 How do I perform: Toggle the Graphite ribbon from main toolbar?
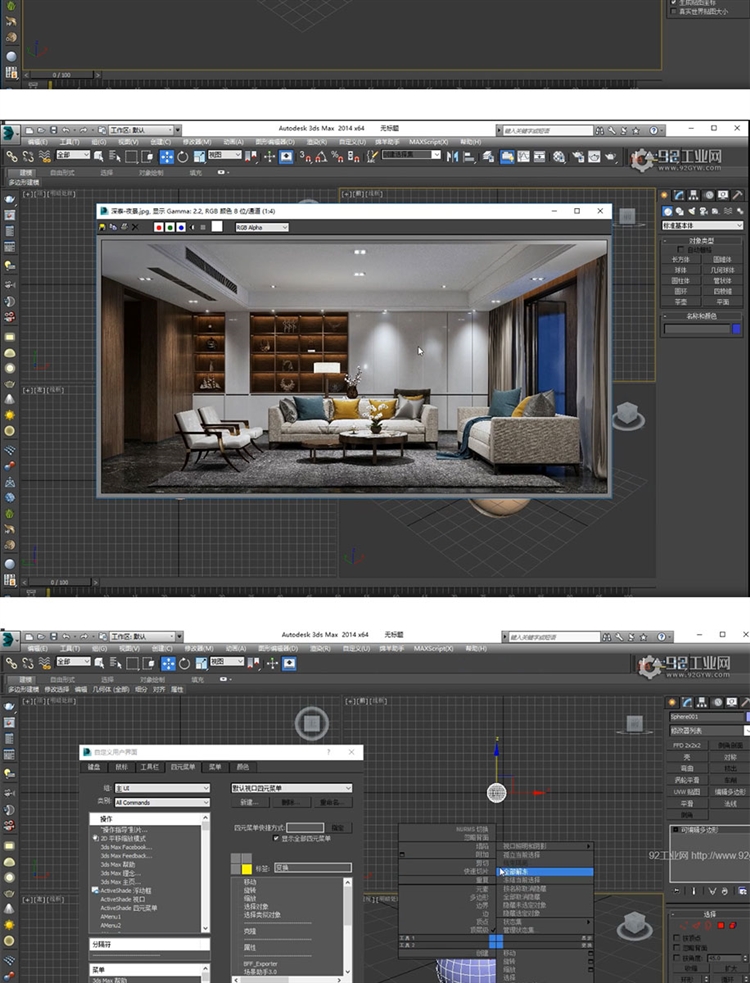pos(507,156)
